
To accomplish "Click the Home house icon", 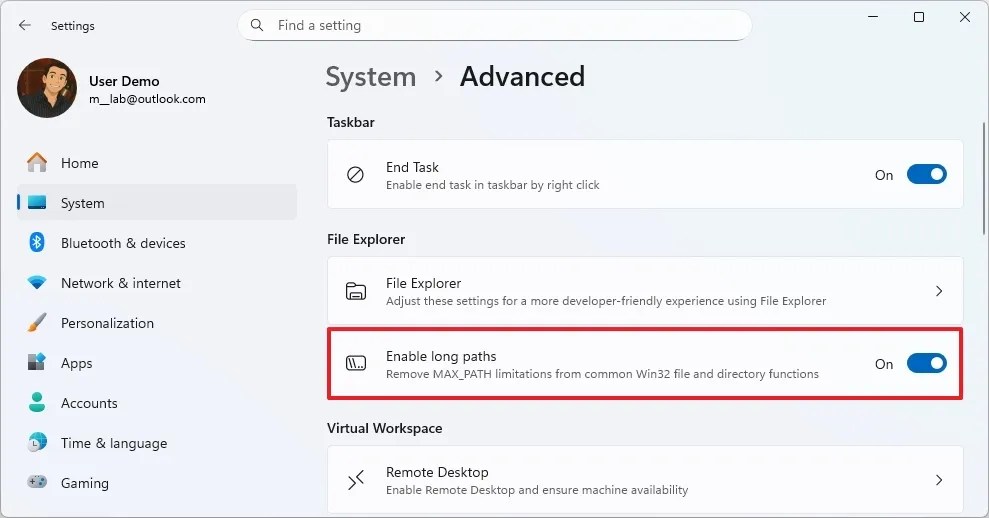I will coord(37,163).
